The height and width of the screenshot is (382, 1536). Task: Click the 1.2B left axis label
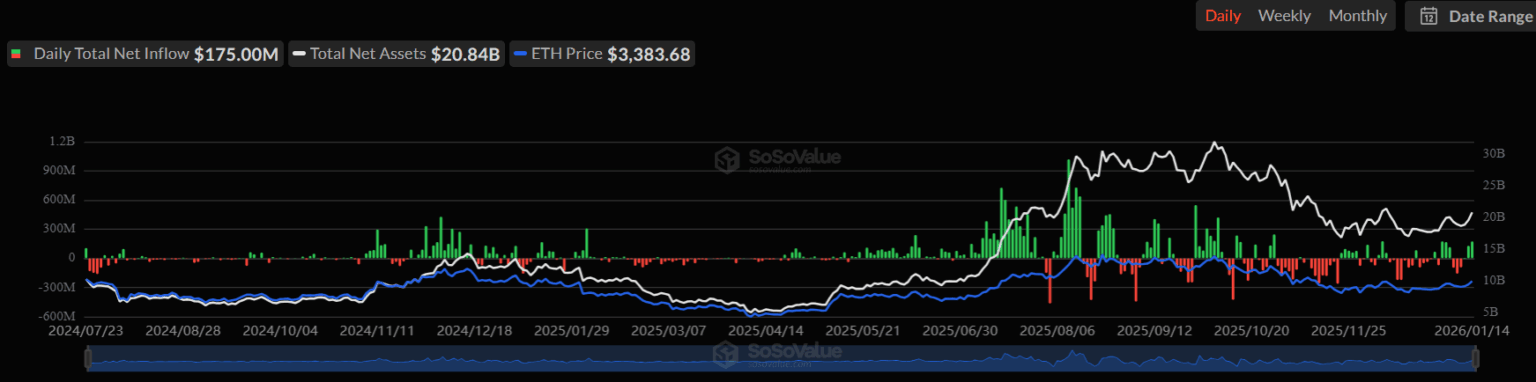(x=61, y=142)
